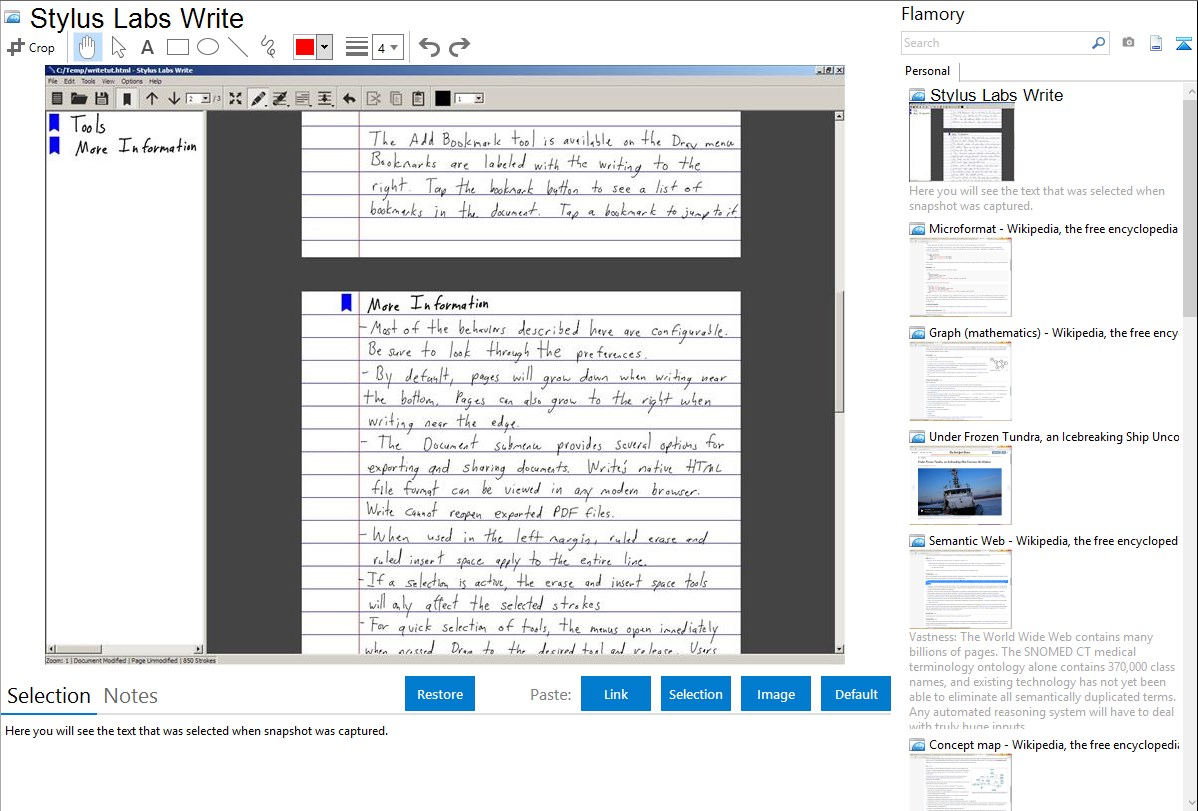Click the open folder icon in Write

(79, 99)
